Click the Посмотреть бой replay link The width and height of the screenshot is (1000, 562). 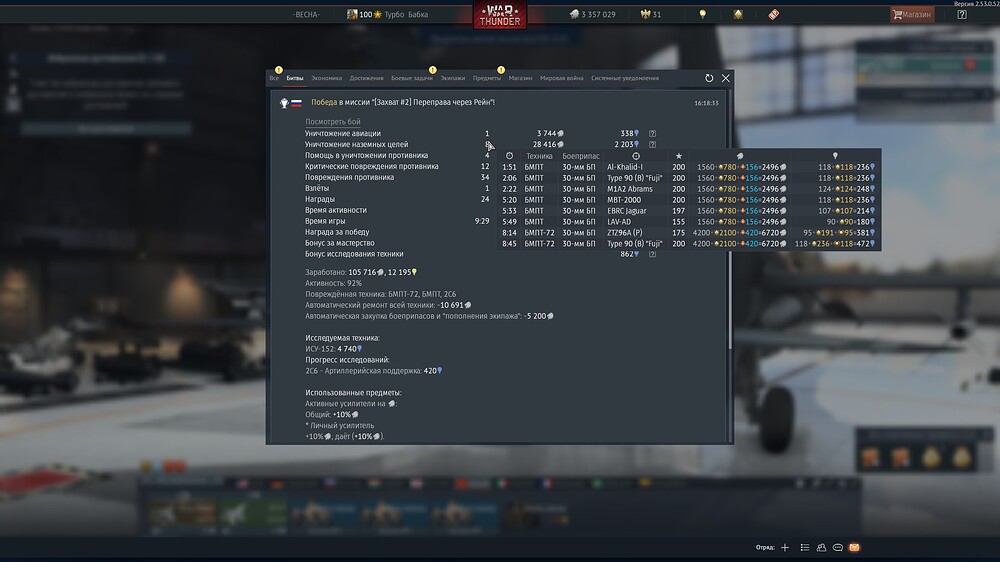click(x=332, y=122)
